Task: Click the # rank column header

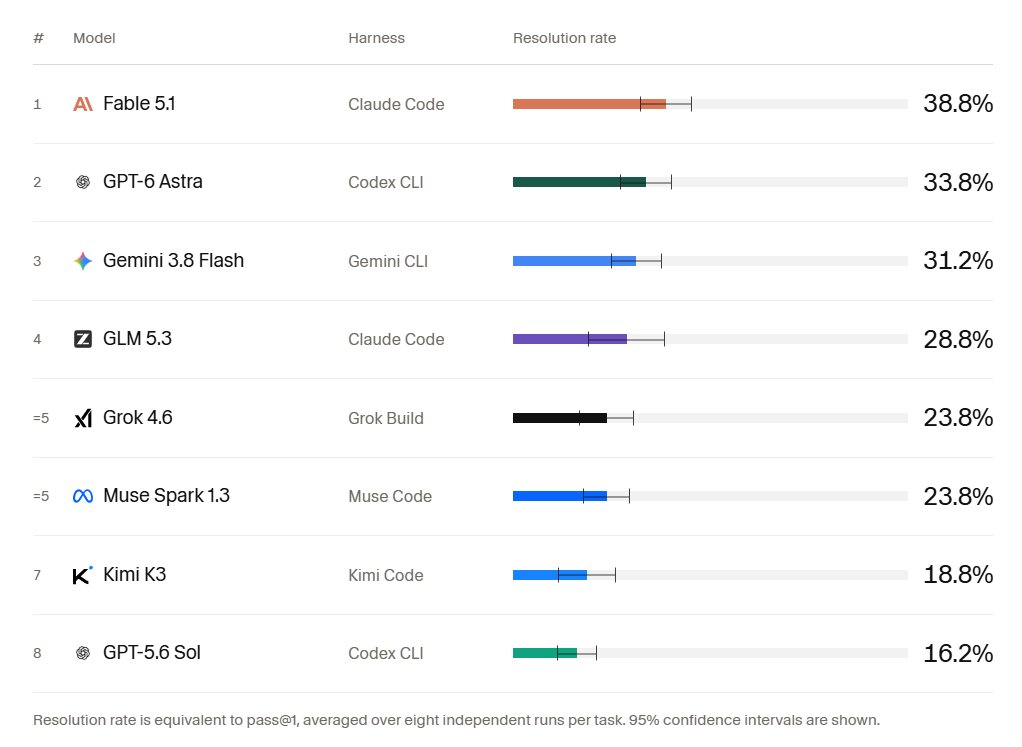Action: click(x=38, y=38)
